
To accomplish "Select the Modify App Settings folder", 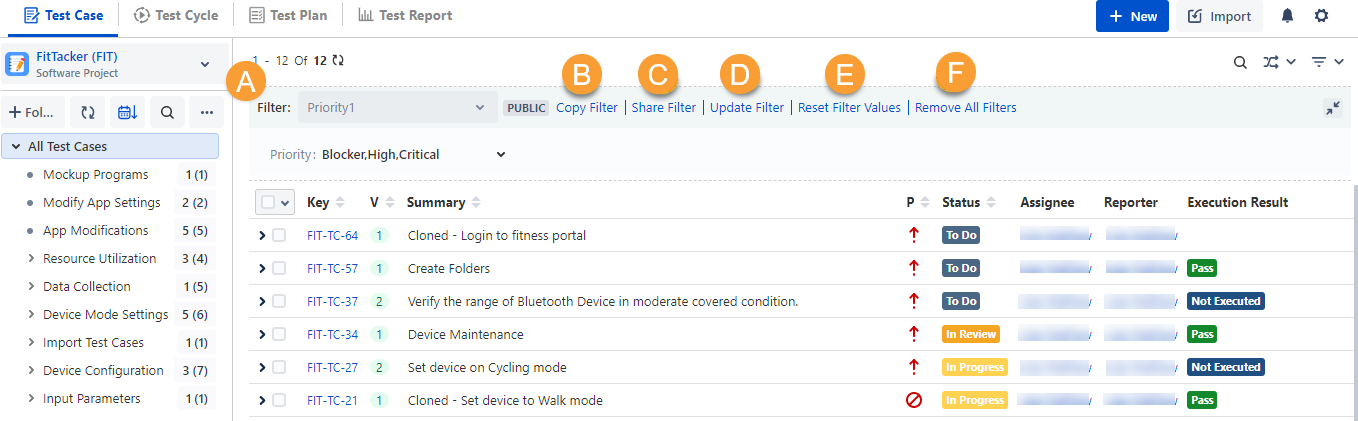I will click(x=101, y=202).
